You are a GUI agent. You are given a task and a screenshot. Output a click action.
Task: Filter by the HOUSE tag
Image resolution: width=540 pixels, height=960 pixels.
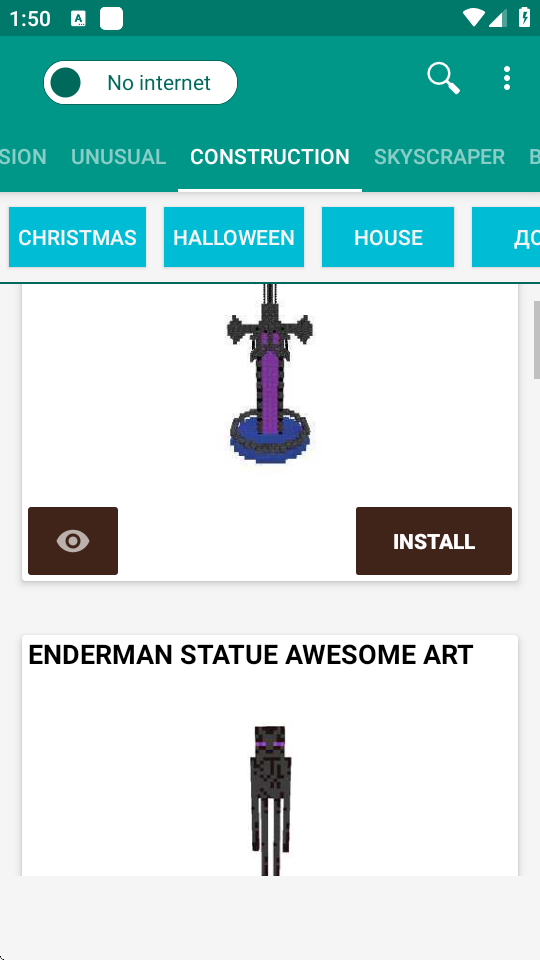(388, 237)
